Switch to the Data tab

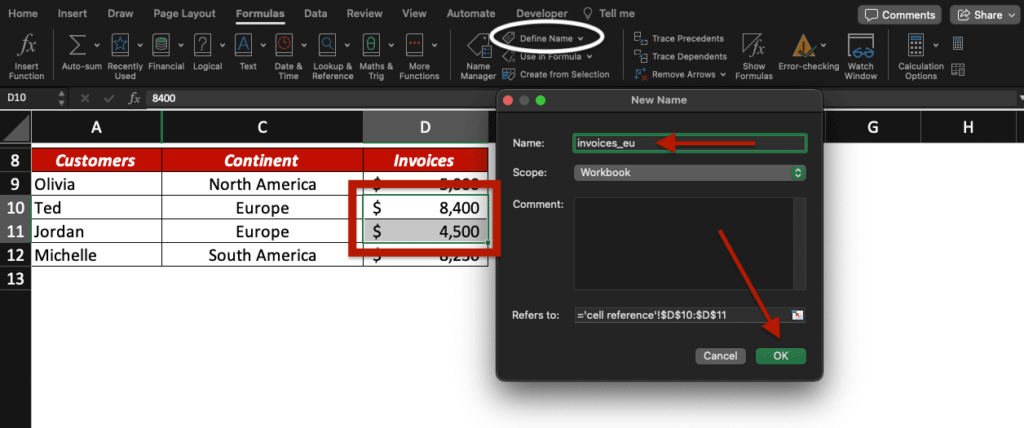point(315,14)
